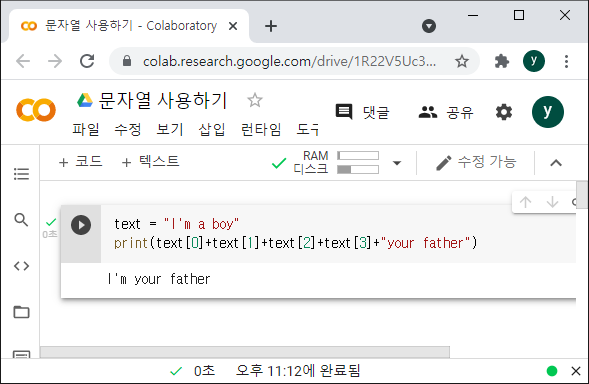Open the code snippets icon
Image resolution: width=589 pixels, height=384 pixels.
point(21,266)
